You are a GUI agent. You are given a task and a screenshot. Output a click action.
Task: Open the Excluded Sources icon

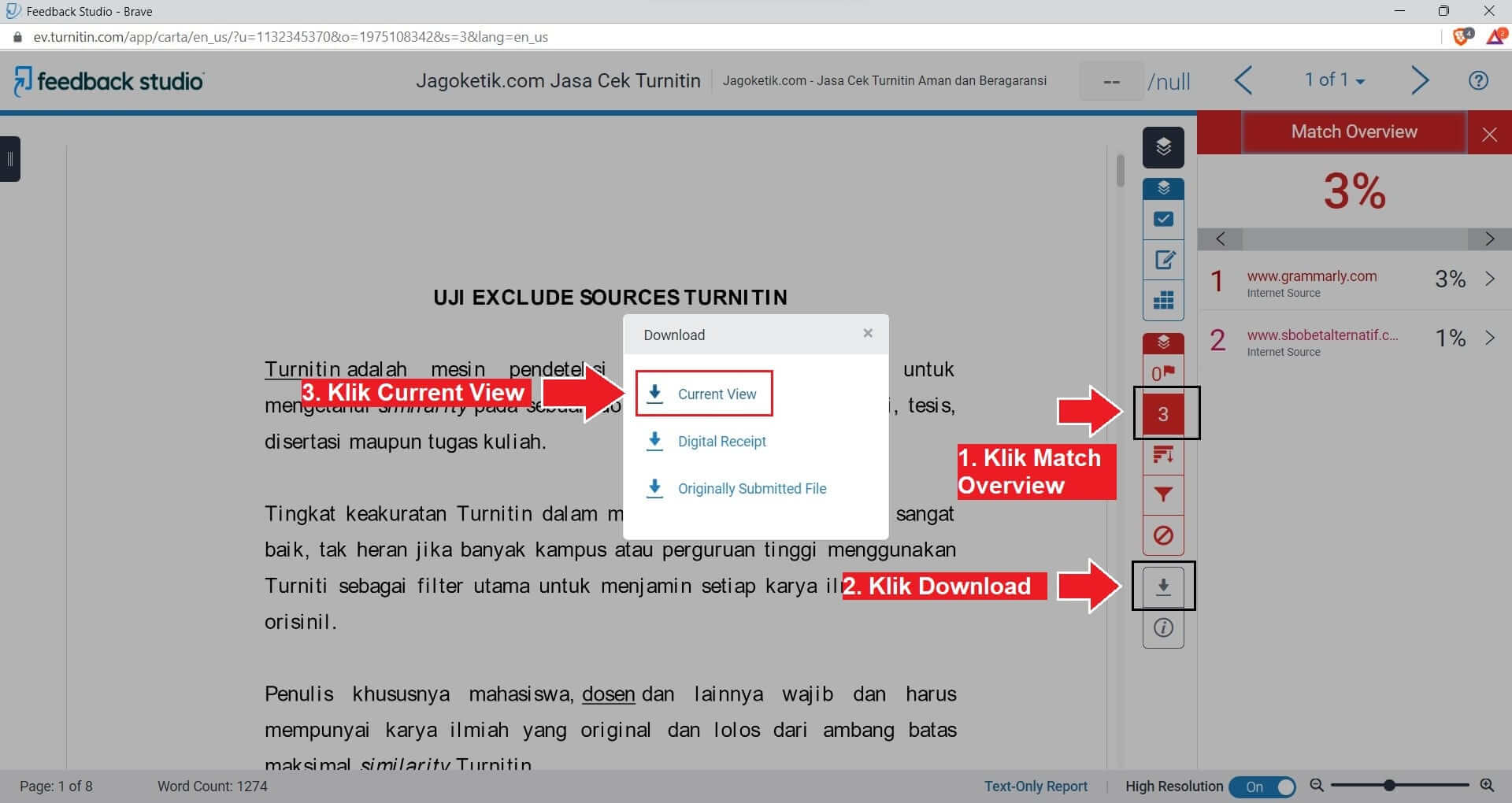(1164, 536)
